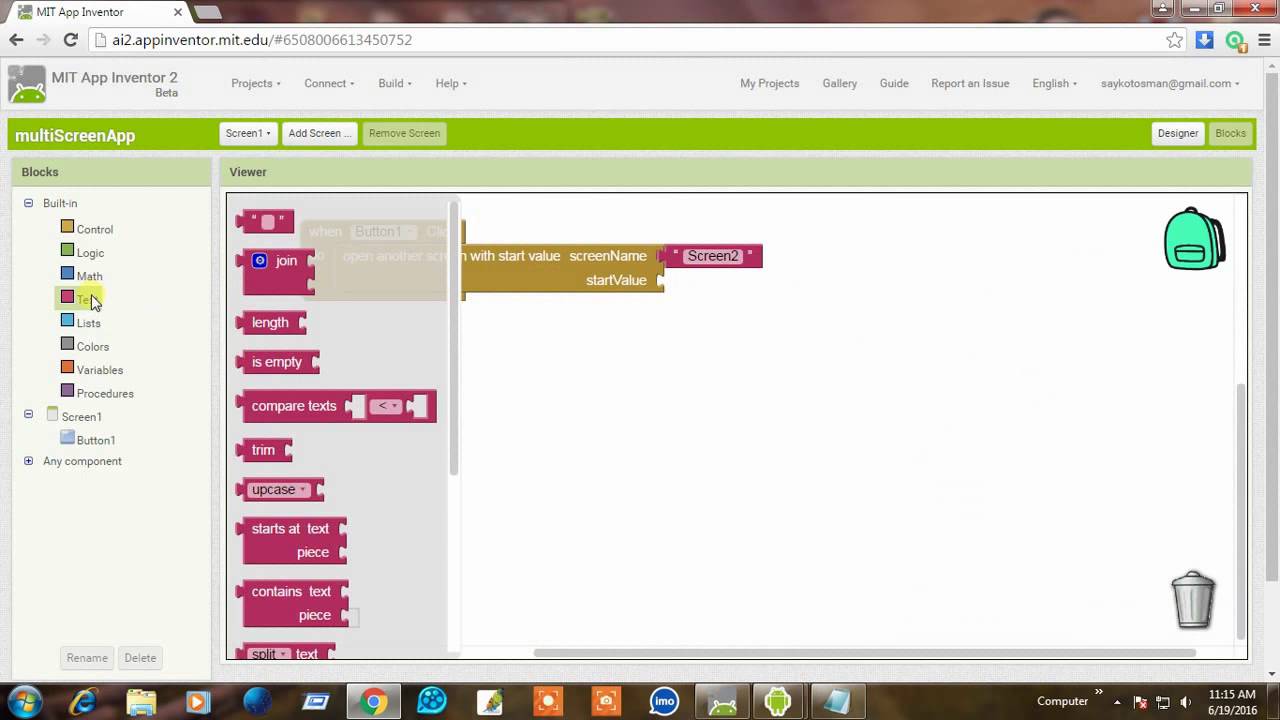This screenshot has width=1280, height=720.
Task: Open the Screen1 dropdown button
Action: point(248,133)
